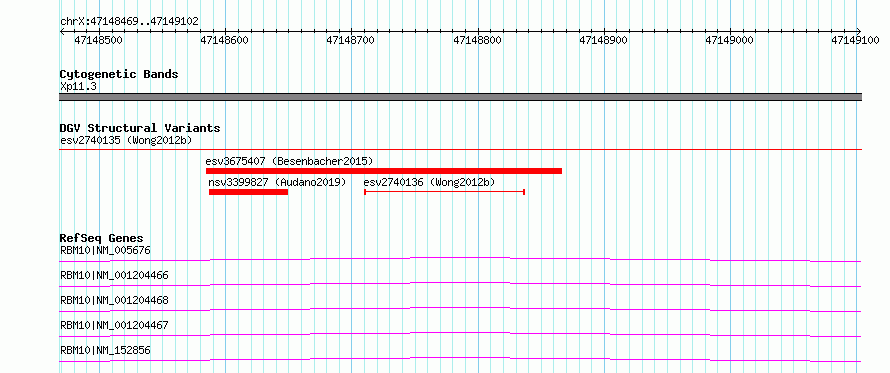Click the esv3675407 (Besenbacher2015) label text
The image size is (890, 373).
coord(289,161)
